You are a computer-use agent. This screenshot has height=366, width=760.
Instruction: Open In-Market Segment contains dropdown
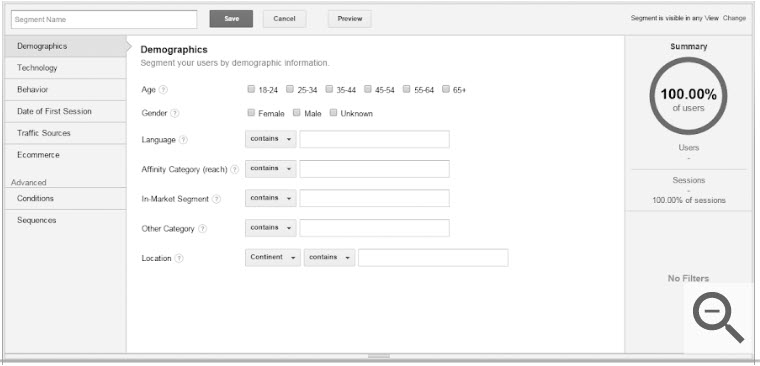(271, 198)
